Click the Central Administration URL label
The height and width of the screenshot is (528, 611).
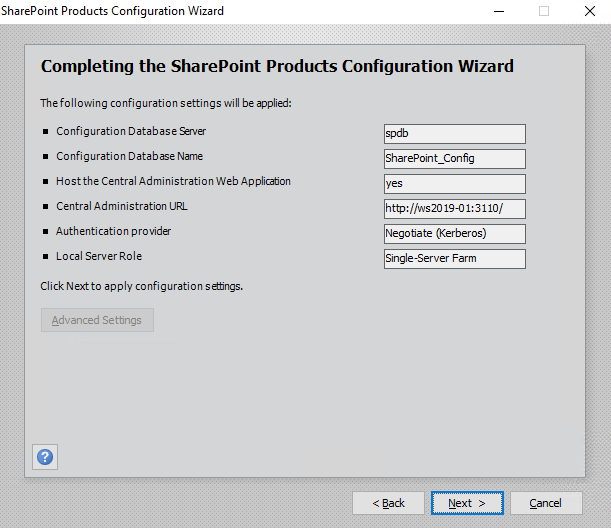coord(122,206)
